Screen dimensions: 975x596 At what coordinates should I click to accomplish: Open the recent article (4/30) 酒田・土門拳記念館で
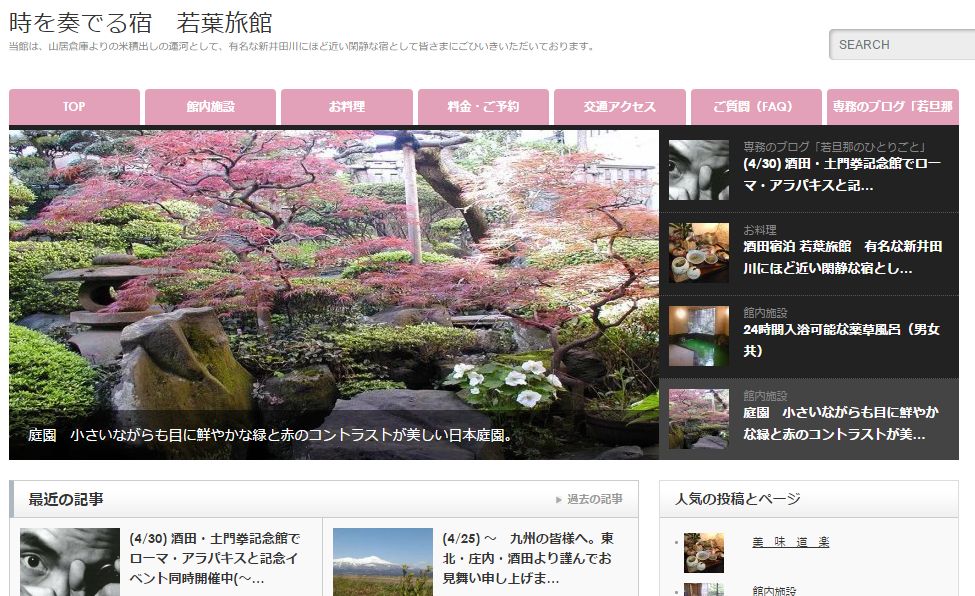215,558
